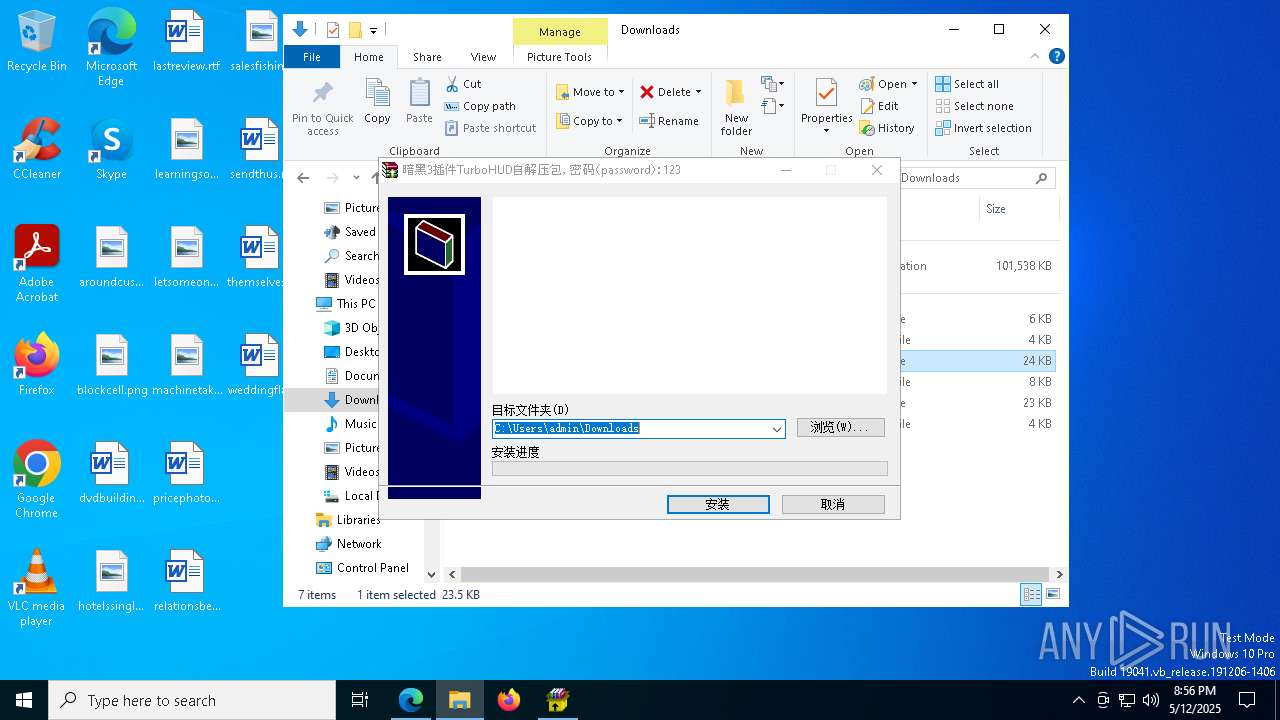The height and width of the screenshot is (720, 1280).
Task: Open the Copy to dropdown
Action: point(589,121)
